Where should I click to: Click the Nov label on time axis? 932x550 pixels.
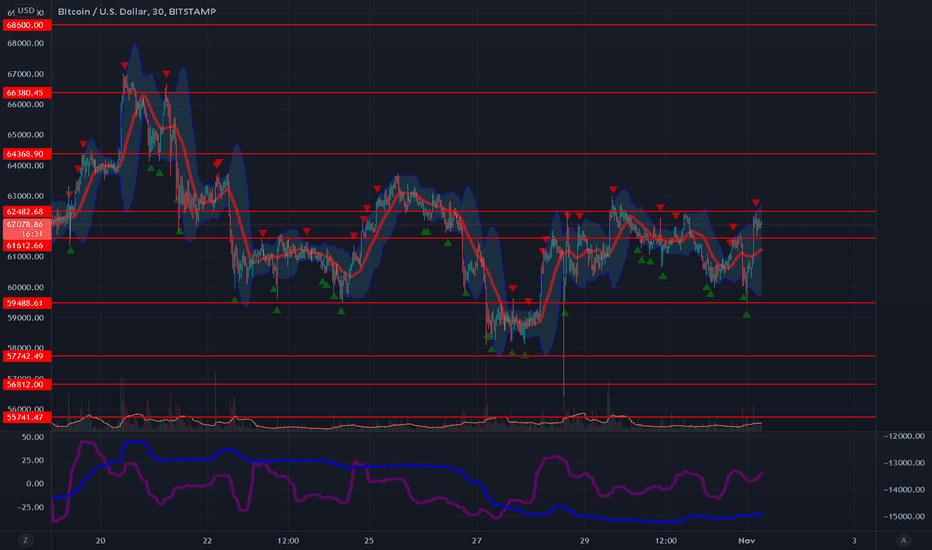747,540
